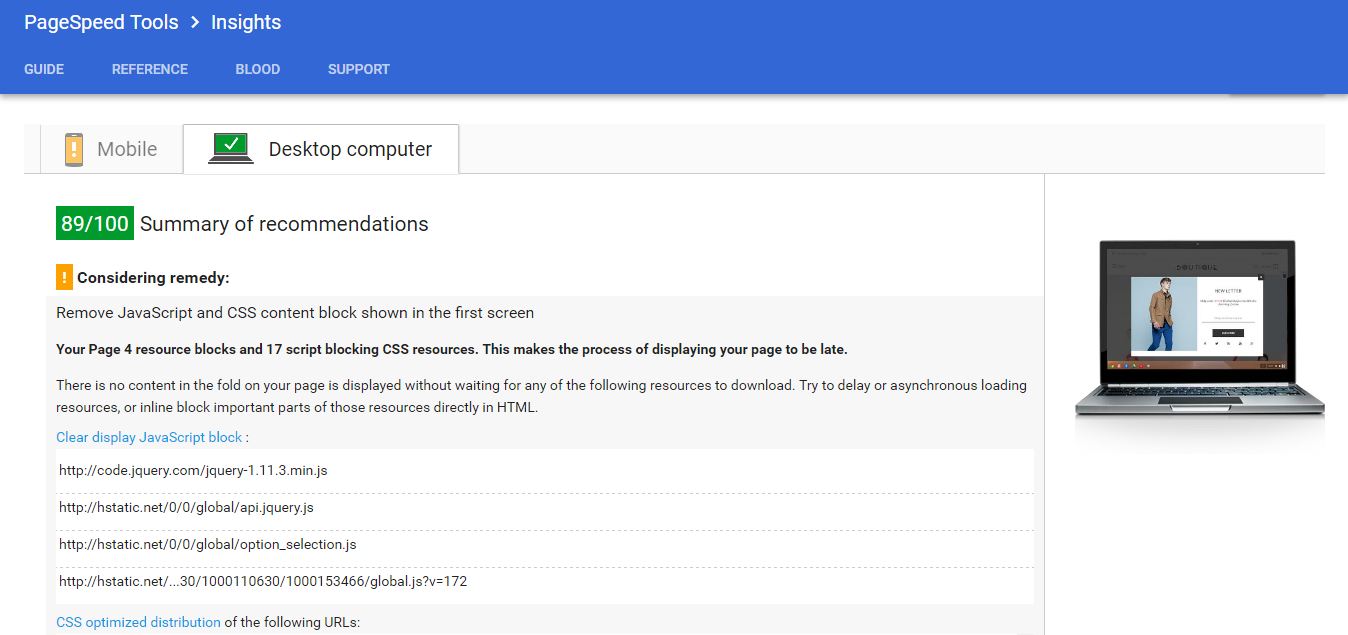Open the Clear display JavaScript block link
Viewport: 1348px width, 635px height.
tap(149, 437)
